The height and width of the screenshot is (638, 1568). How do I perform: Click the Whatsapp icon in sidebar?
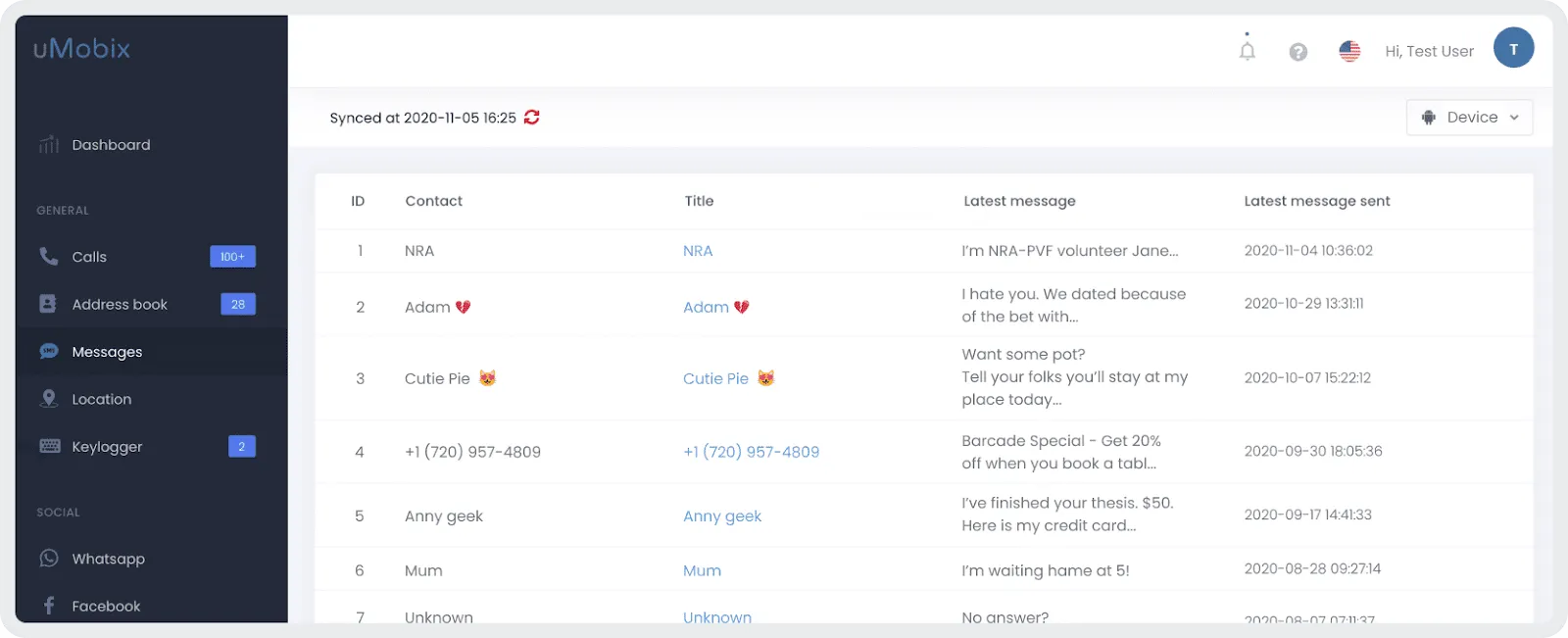pyautogui.click(x=49, y=559)
